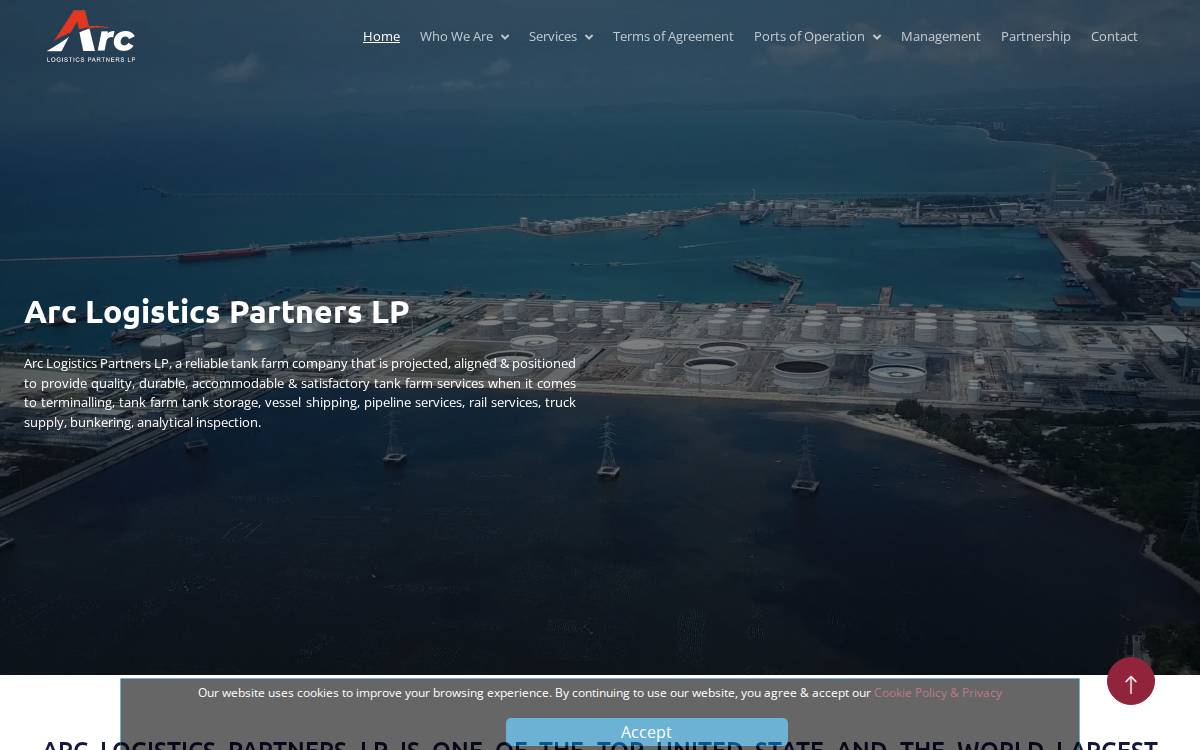
Task: Expand the Ports of Operation chevron
Action: point(877,37)
